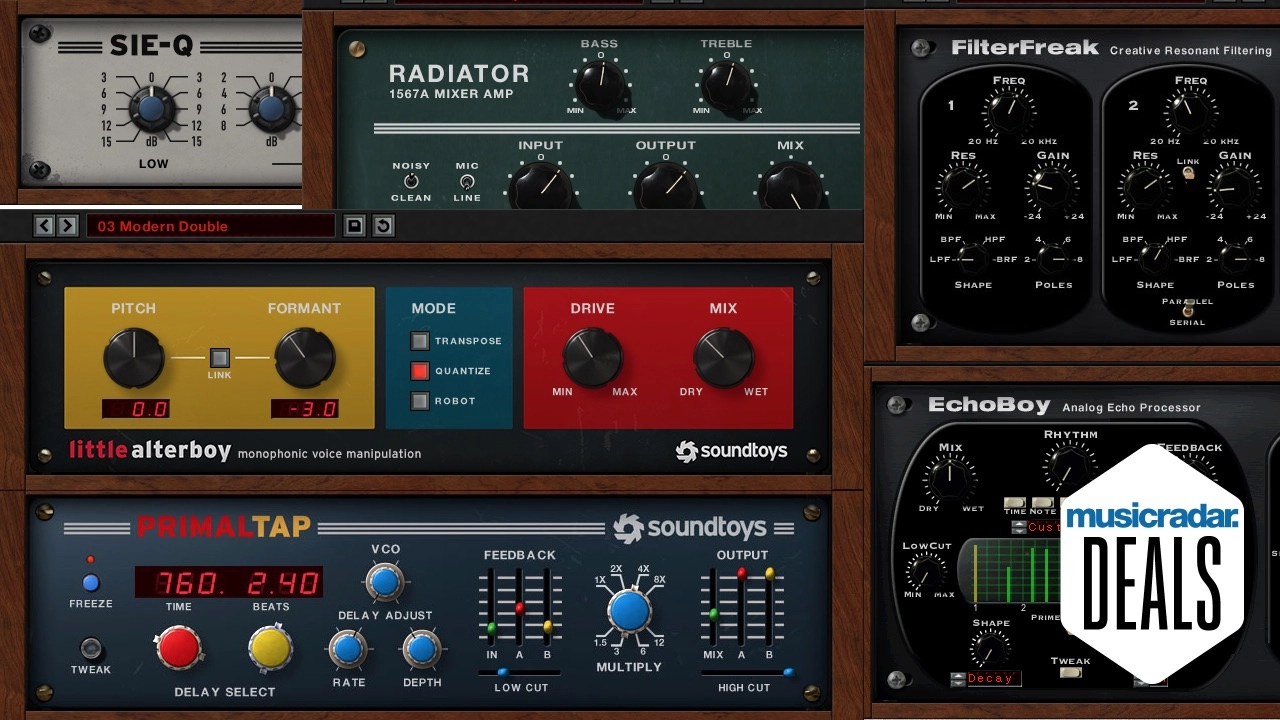The image size is (1280, 720).
Task: Click the Pitch value display 0.0
Action: [x=136, y=409]
